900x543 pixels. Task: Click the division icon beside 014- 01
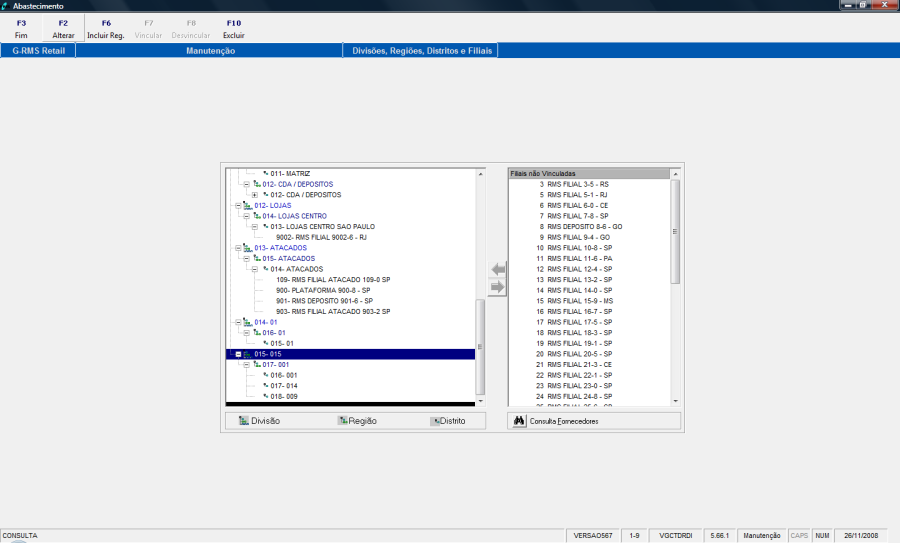247,322
